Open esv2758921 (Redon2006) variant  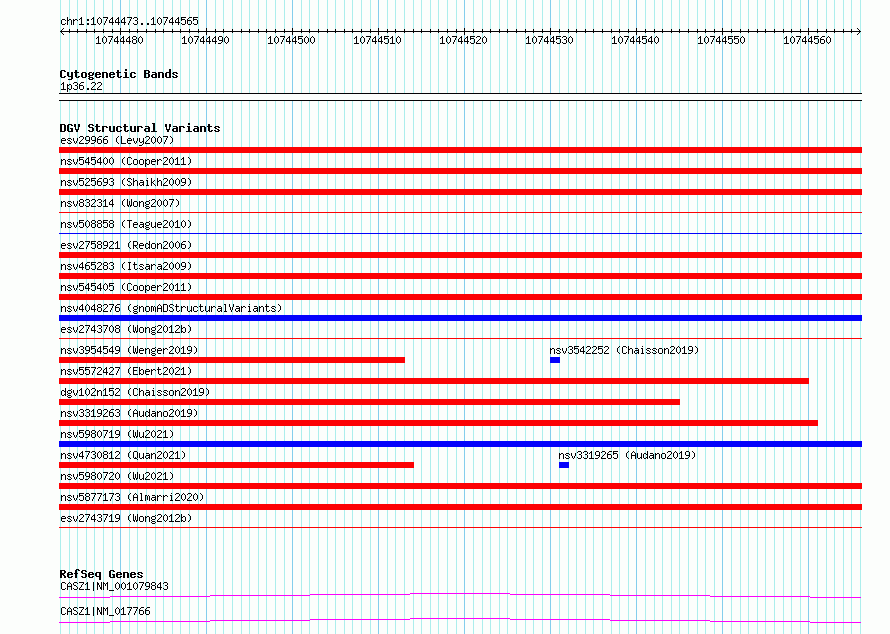[x=126, y=245]
